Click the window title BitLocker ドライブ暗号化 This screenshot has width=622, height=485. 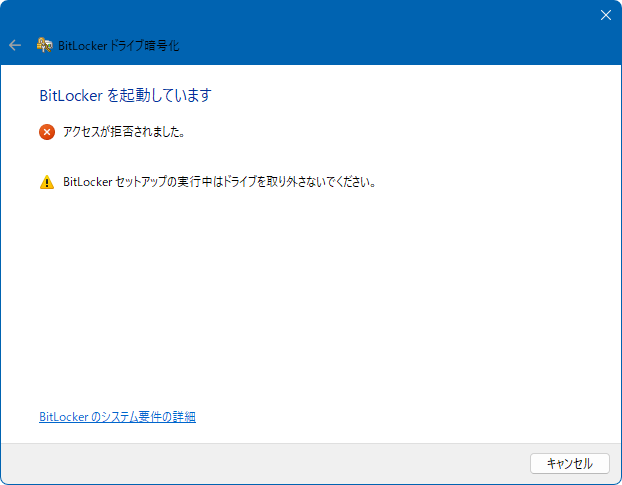click(x=119, y=46)
